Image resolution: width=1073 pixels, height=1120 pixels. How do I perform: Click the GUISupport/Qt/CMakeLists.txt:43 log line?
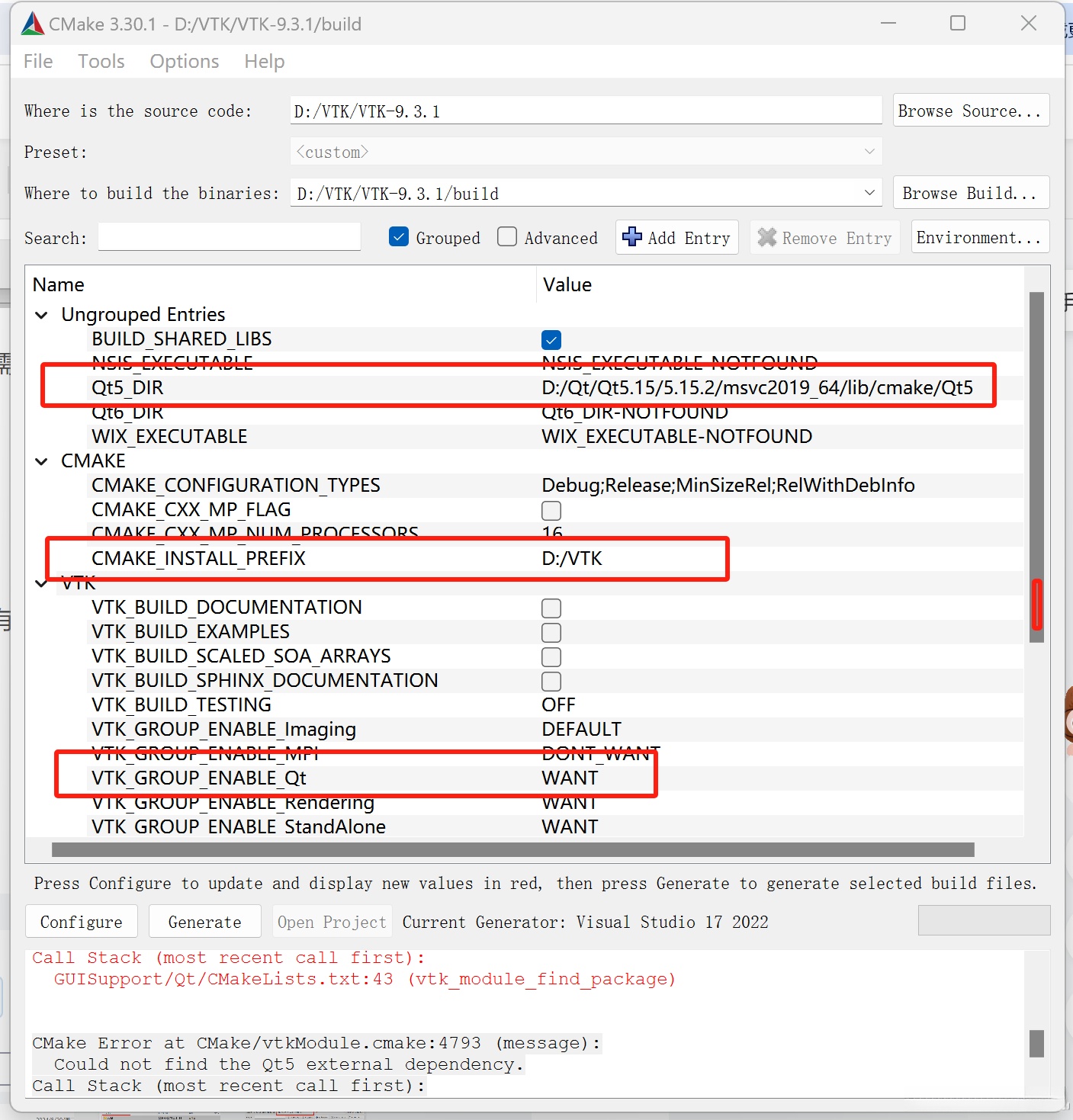[x=365, y=979]
